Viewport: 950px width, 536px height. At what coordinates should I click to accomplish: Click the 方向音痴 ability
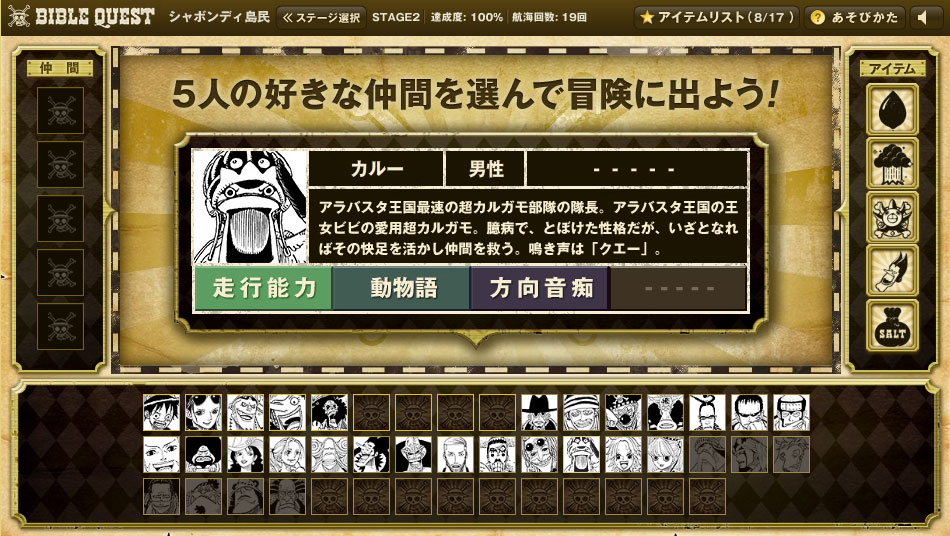(540, 288)
